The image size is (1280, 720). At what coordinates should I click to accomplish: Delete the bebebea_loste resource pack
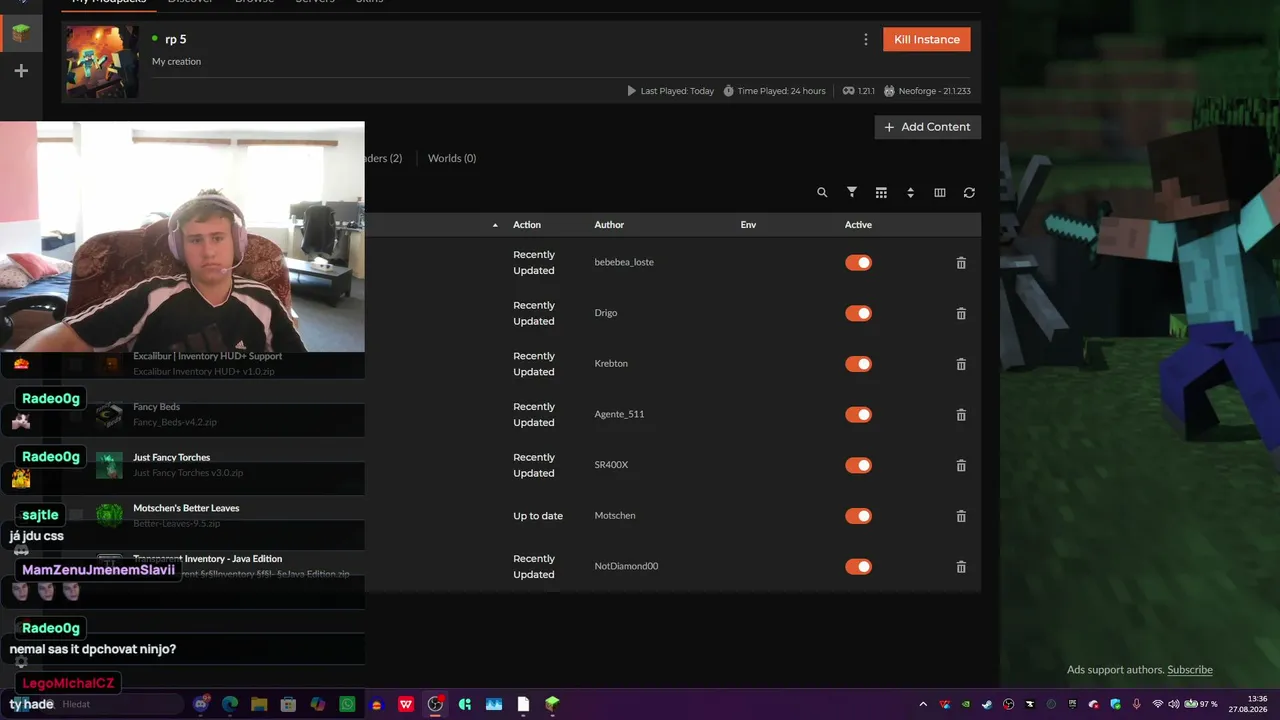961,263
